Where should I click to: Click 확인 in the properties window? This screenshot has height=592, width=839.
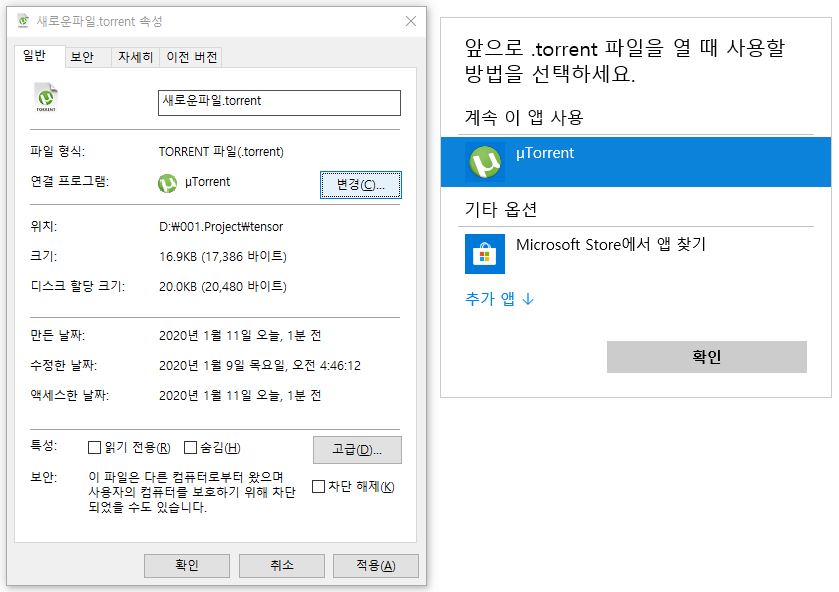pyautogui.click(x=187, y=566)
